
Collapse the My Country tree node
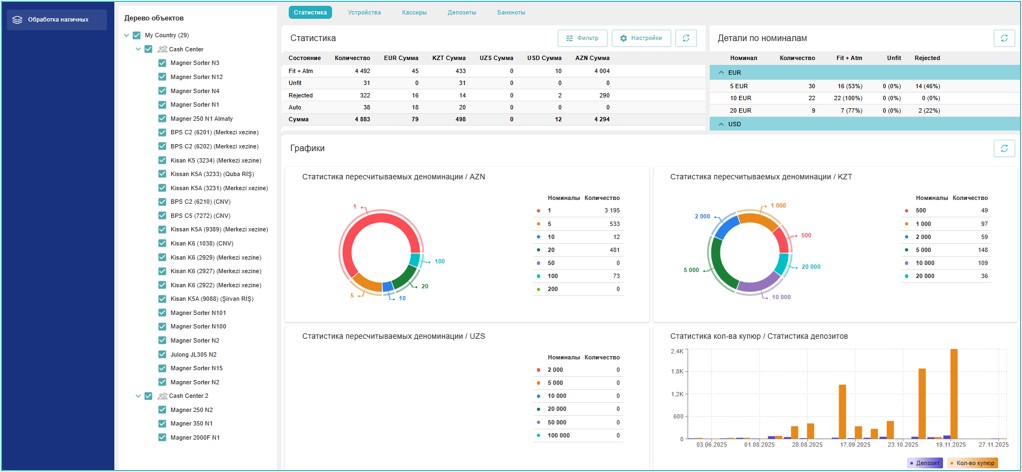tap(126, 35)
